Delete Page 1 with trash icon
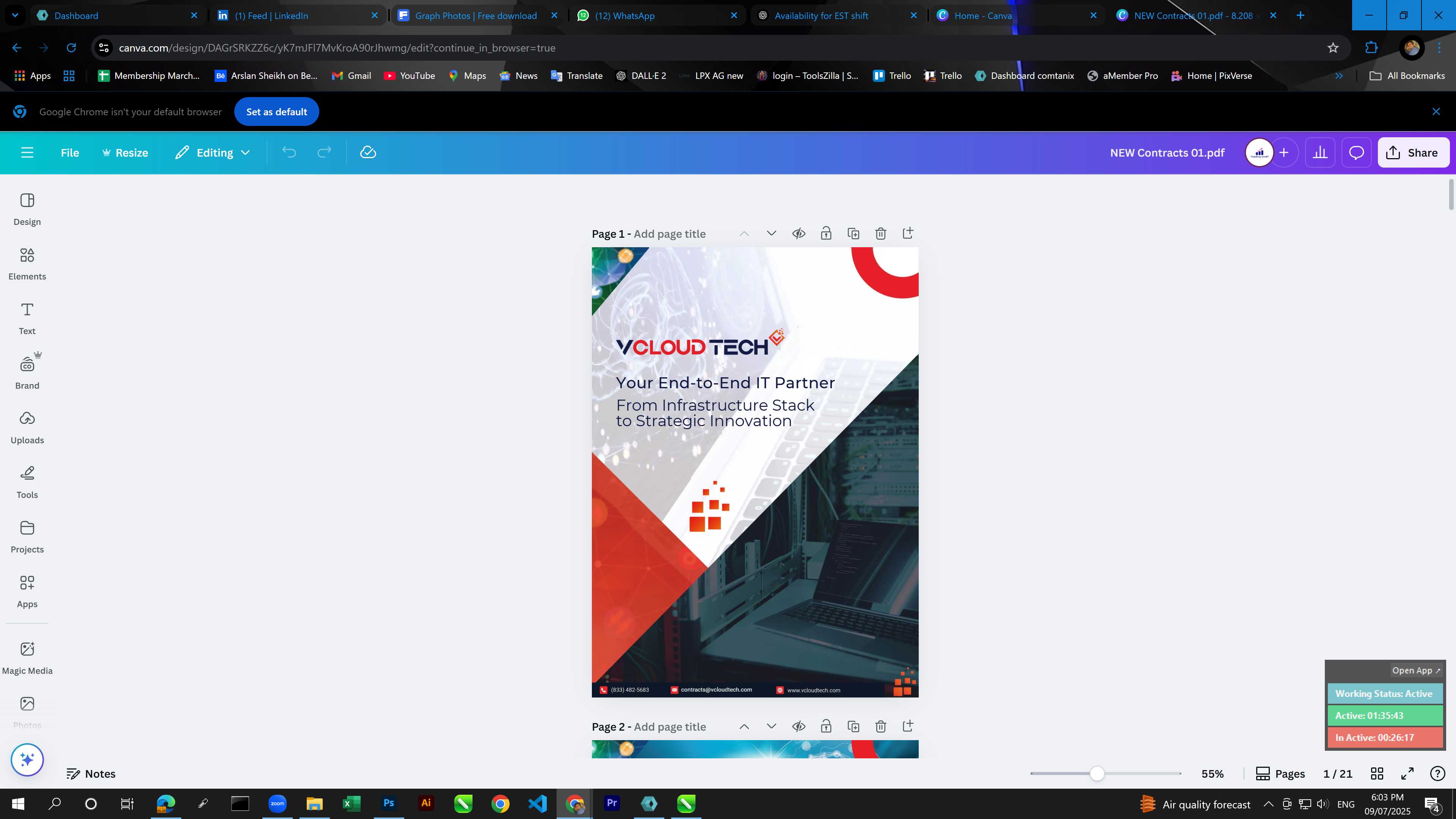1456x819 pixels. (880, 234)
